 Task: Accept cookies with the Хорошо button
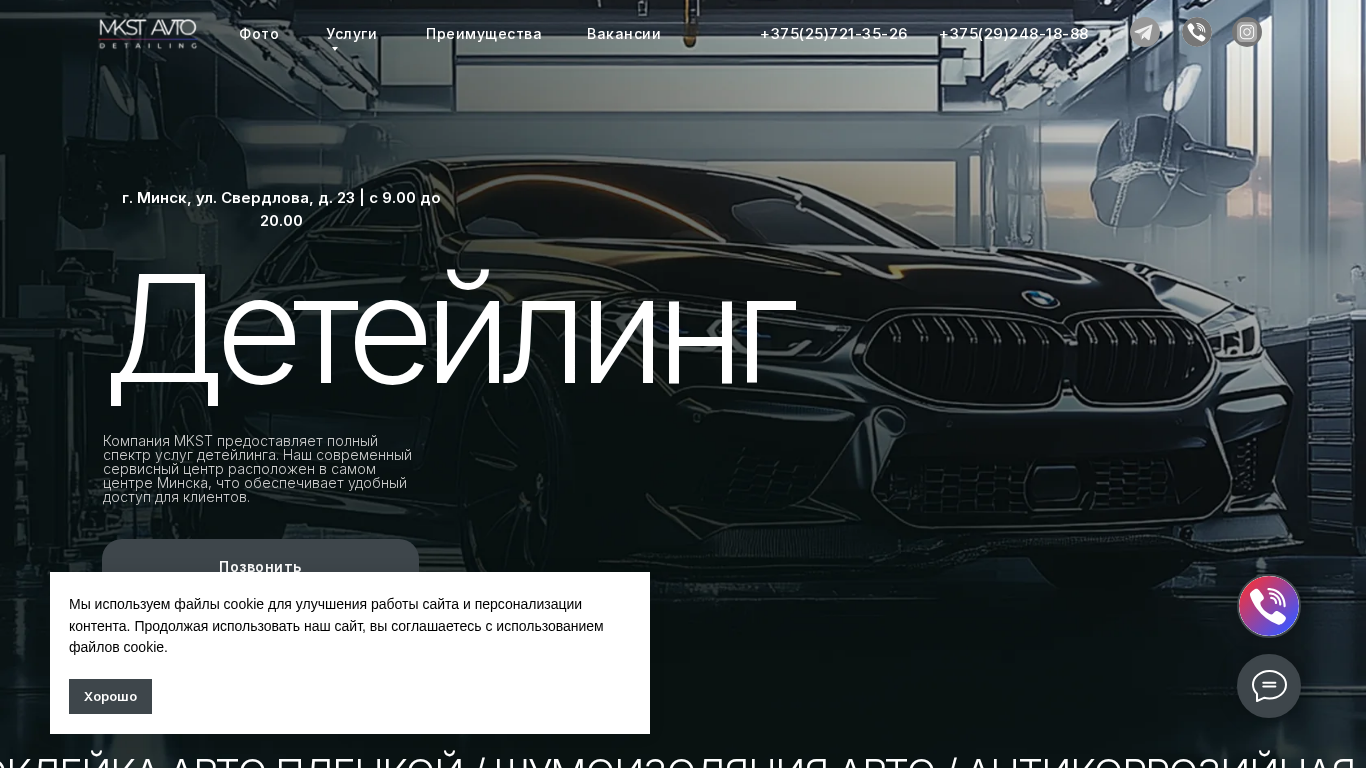tap(110, 696)
